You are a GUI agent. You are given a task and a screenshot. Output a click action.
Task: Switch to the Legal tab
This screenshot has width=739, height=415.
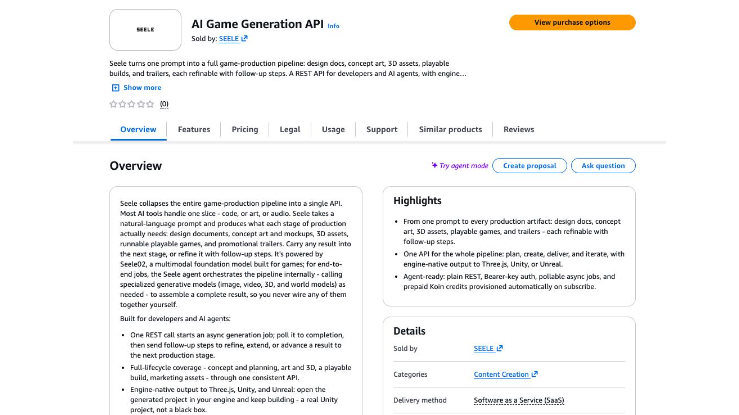pos(290,130)
